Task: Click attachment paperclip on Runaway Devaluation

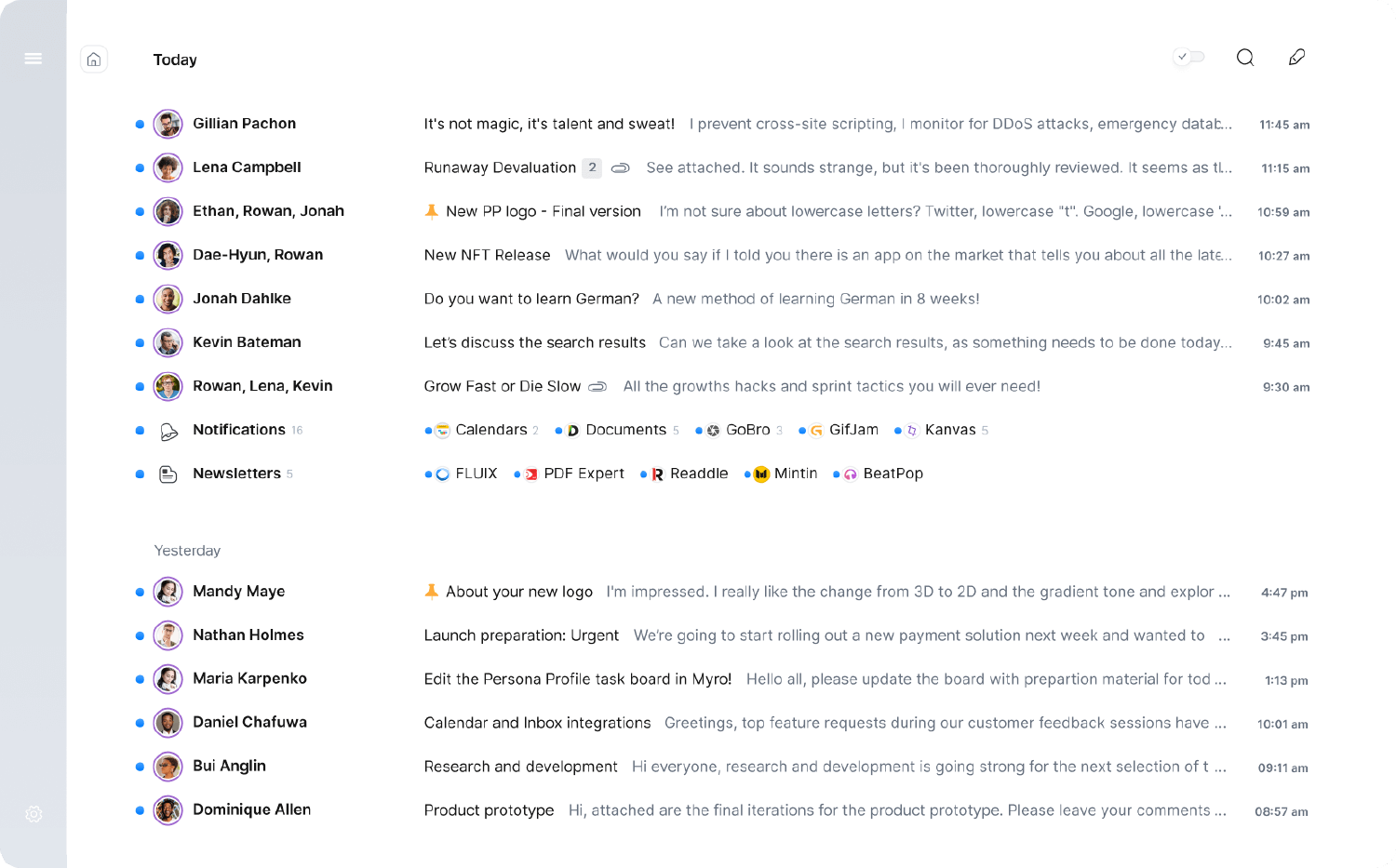Action: click(620, 168)
